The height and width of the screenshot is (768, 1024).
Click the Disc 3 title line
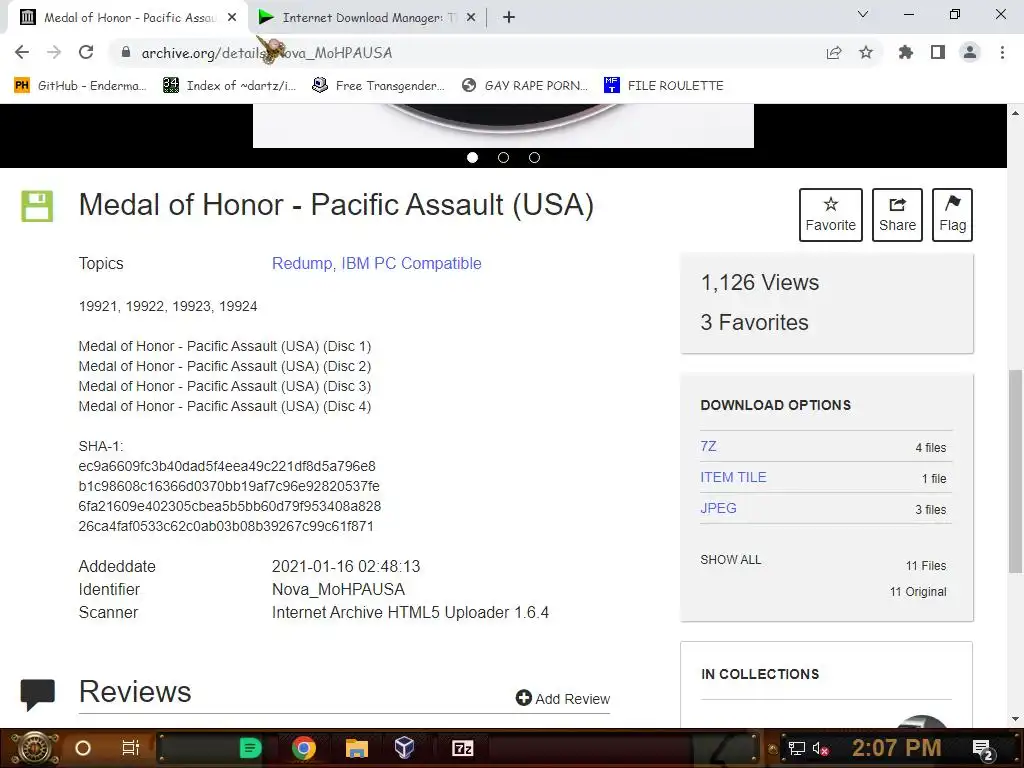(x=225, y=386)
